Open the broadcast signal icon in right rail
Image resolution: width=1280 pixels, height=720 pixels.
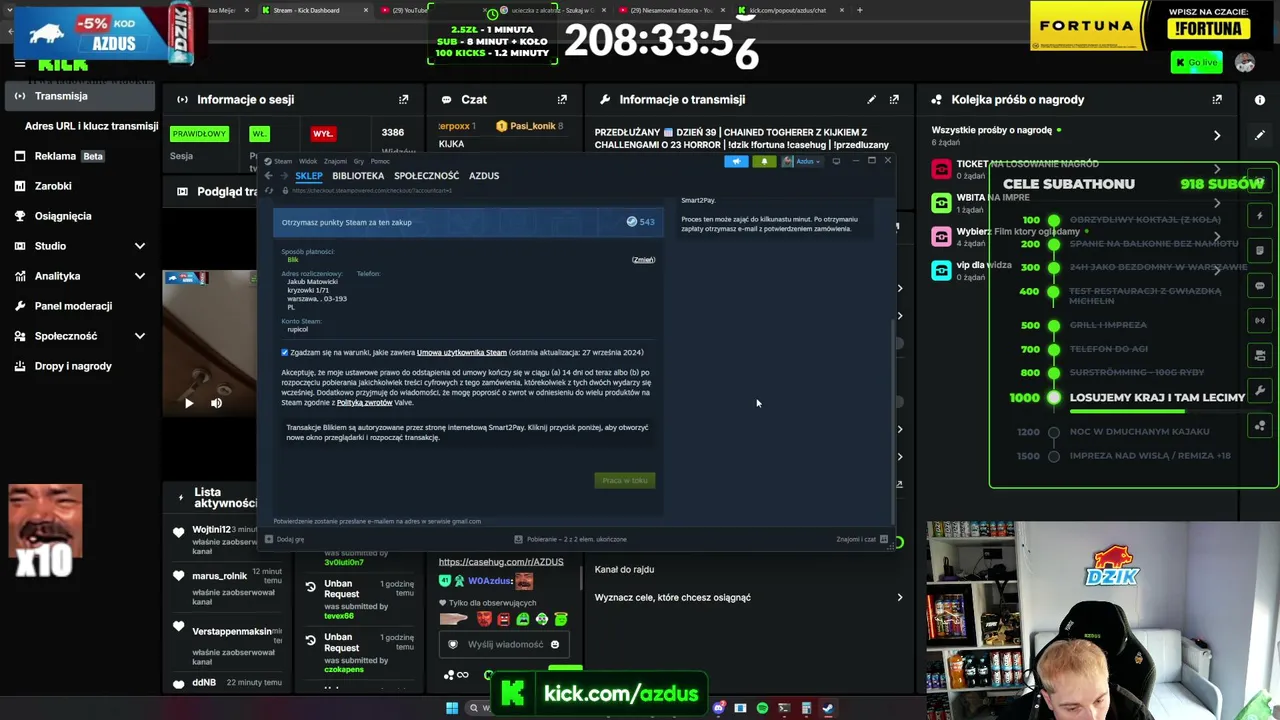coord(1260,321)
